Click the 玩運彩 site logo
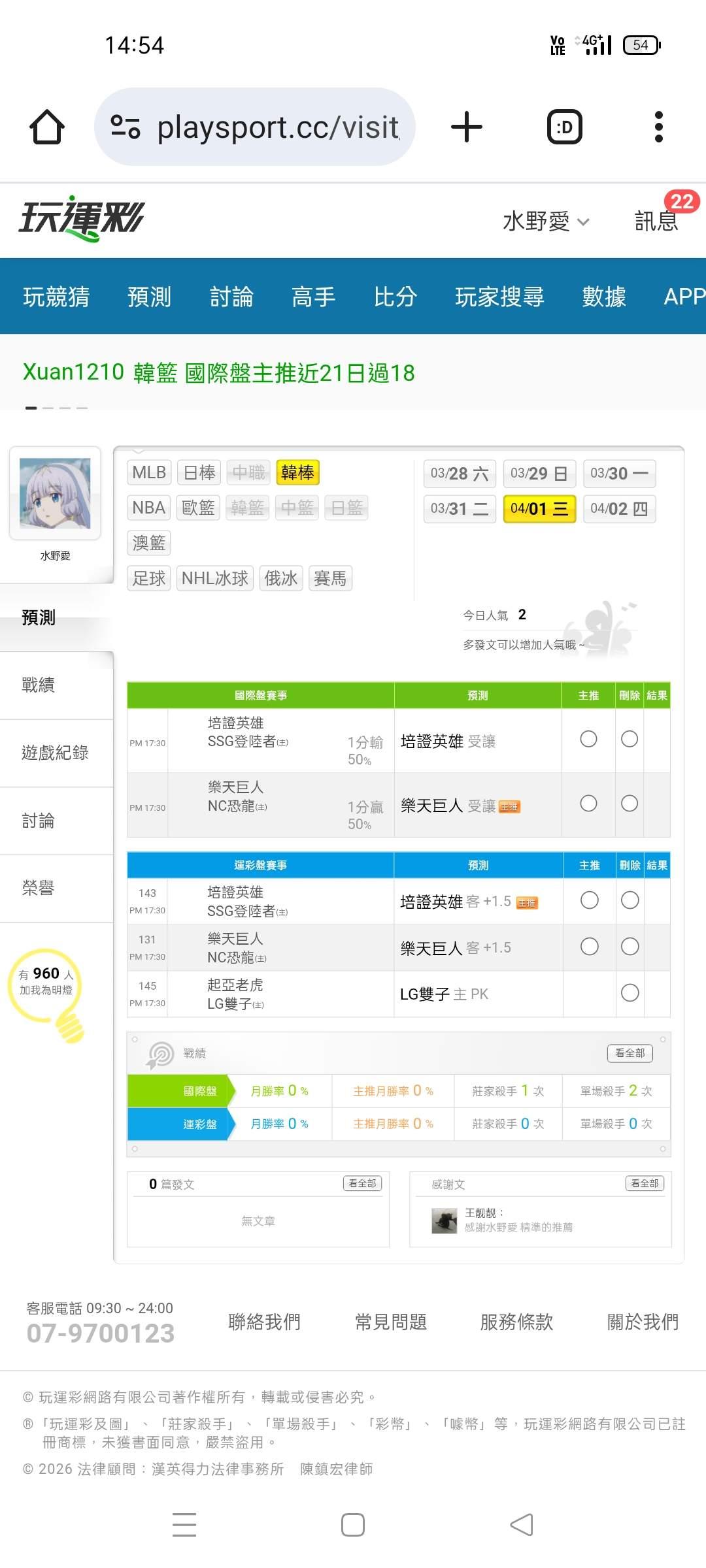 [x=82, y=218]
